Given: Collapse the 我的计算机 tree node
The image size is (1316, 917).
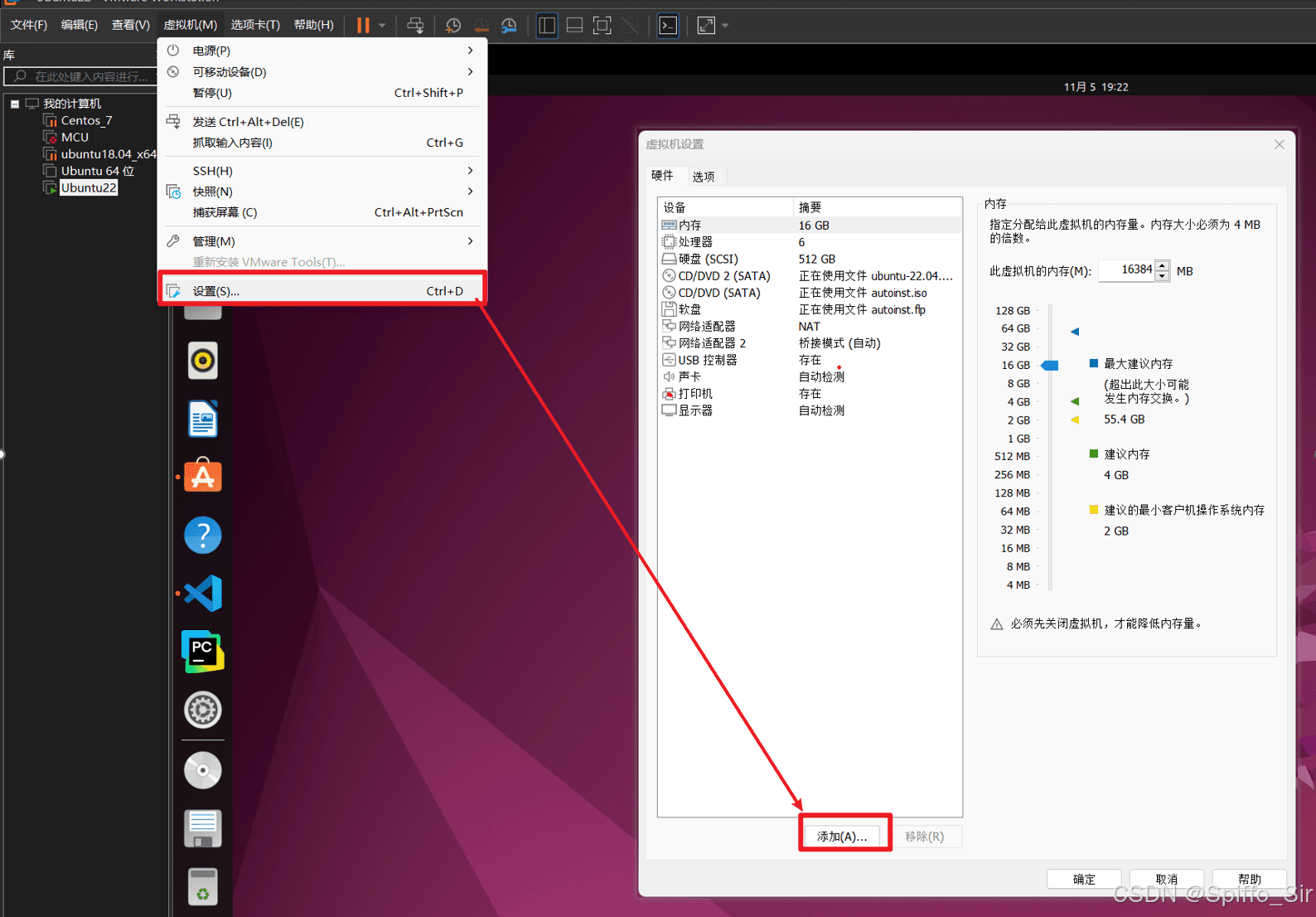Looking at the screenshot, I should pyautogui.click(x=15, y=104).
